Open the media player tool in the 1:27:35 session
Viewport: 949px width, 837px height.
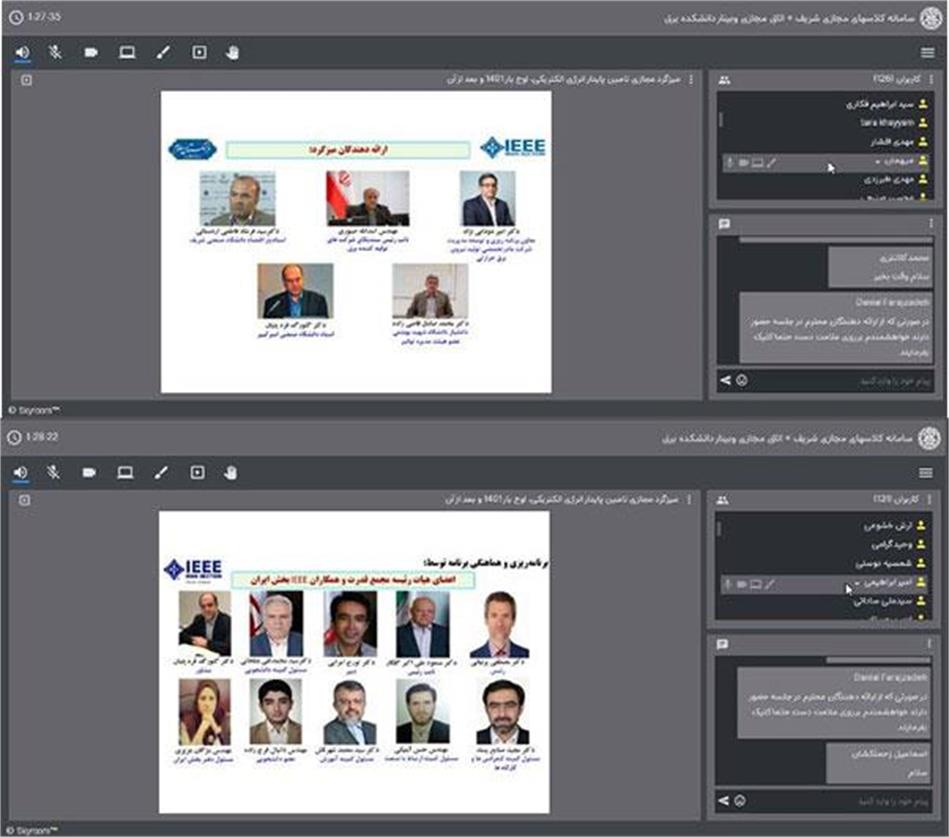[198, 53]
